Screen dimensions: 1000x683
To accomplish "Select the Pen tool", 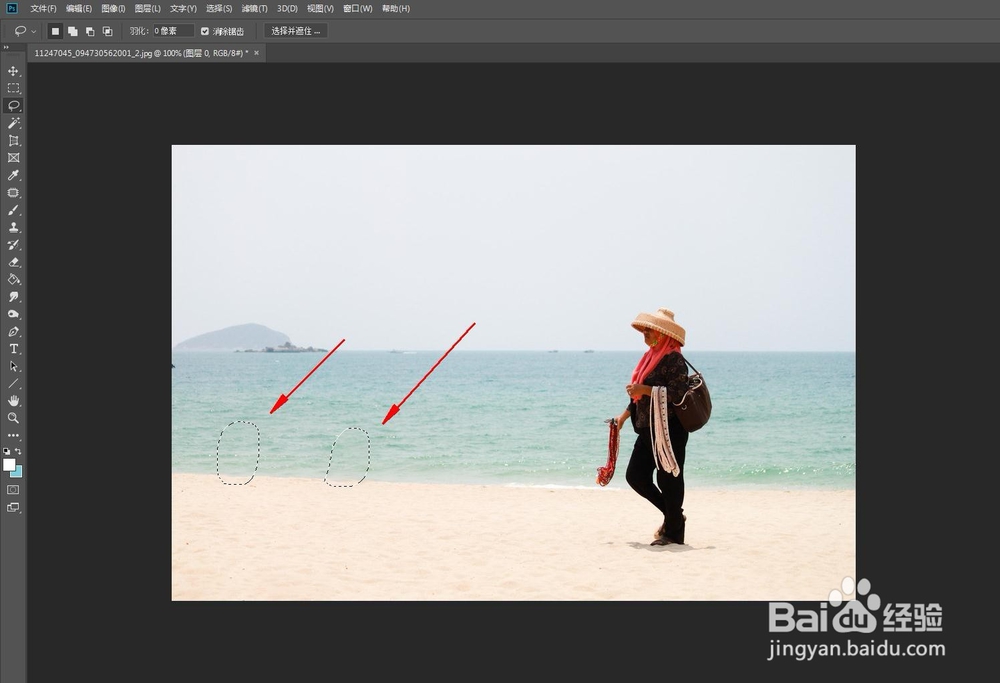I will (x=13, y=332).
